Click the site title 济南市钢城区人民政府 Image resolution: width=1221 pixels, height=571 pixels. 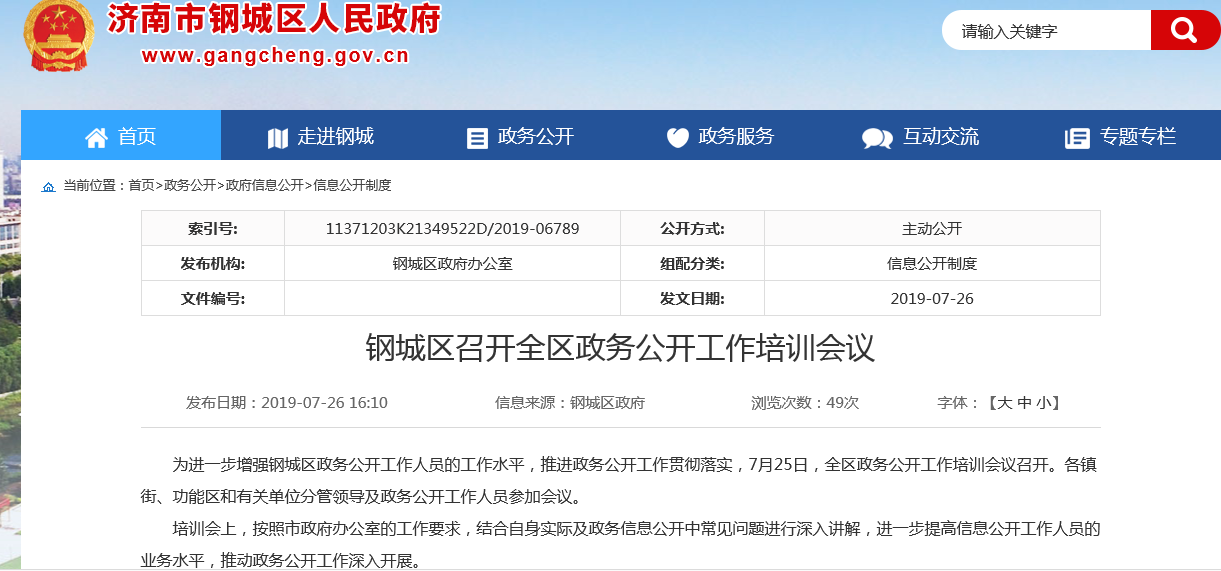point(274,18)
